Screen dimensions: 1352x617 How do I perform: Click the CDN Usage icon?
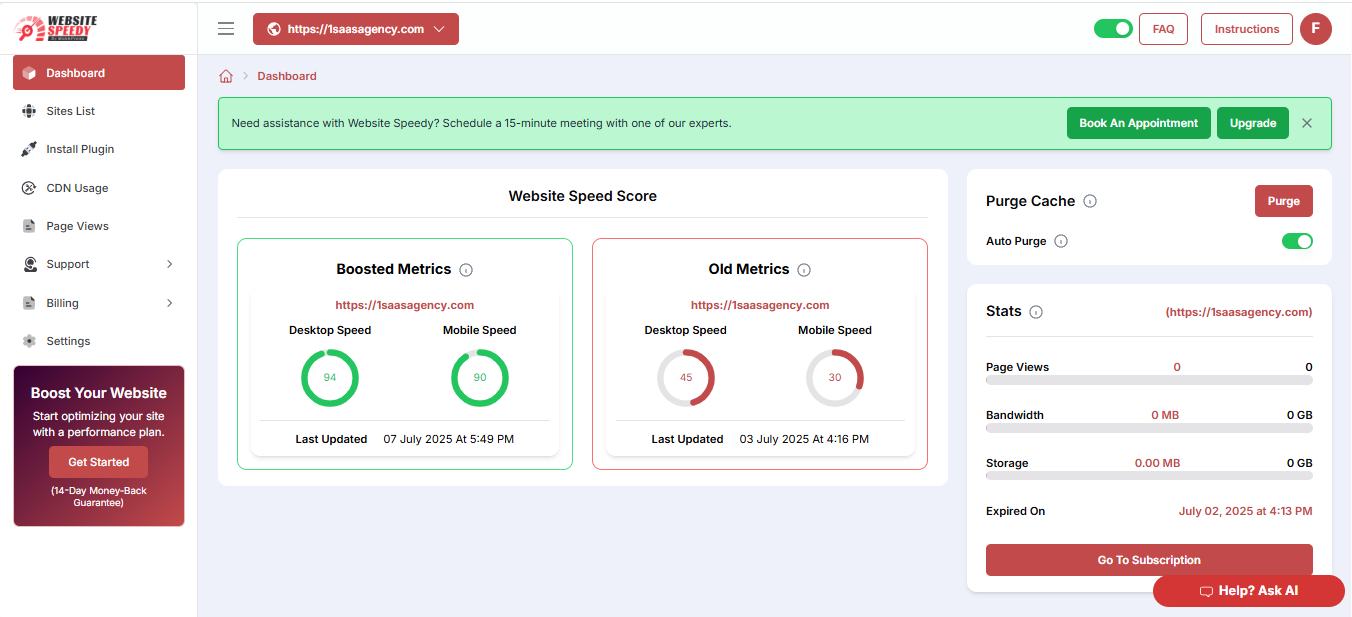[29, 188]
